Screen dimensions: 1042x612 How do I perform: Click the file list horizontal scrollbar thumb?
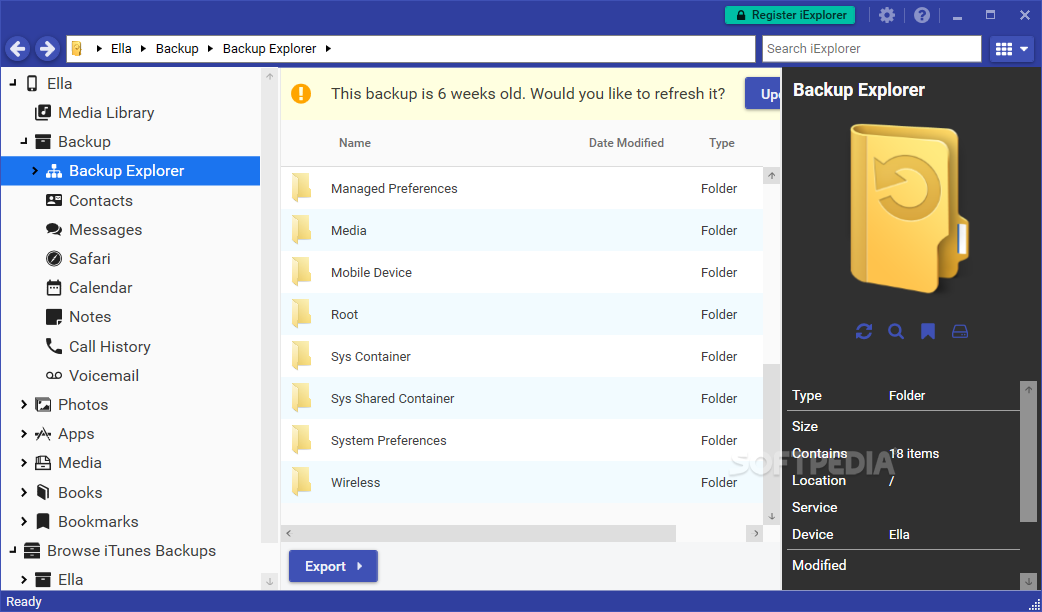click(486, 533)
